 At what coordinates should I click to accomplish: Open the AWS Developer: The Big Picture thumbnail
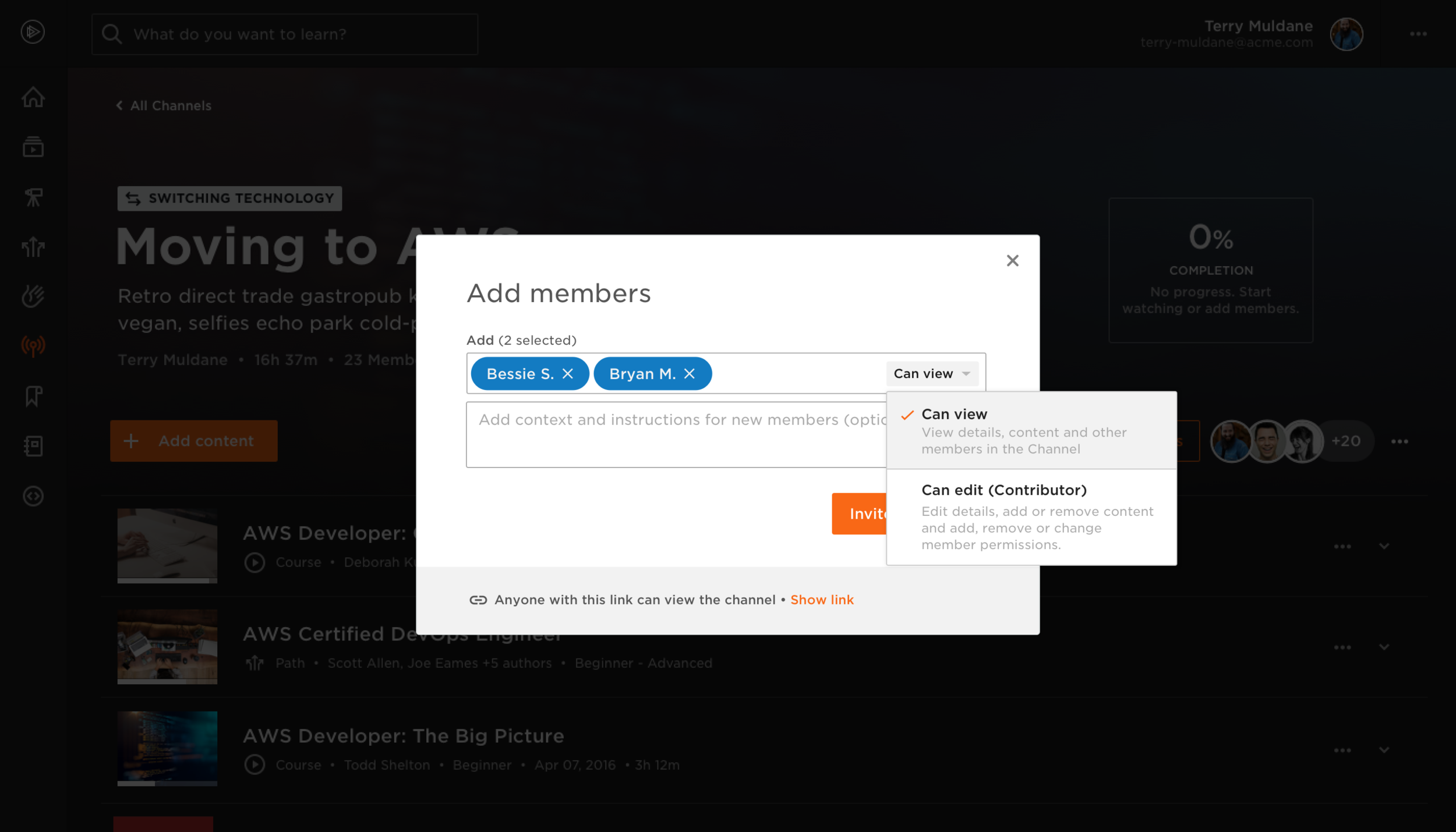[167, 749]
